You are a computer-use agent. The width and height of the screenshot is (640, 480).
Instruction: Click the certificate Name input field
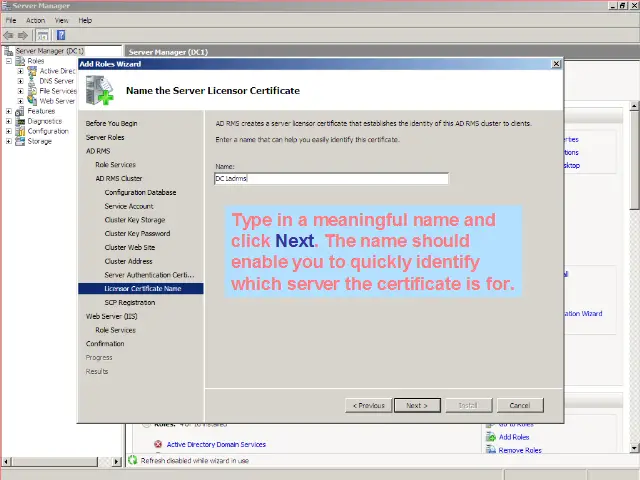[331, 178]
